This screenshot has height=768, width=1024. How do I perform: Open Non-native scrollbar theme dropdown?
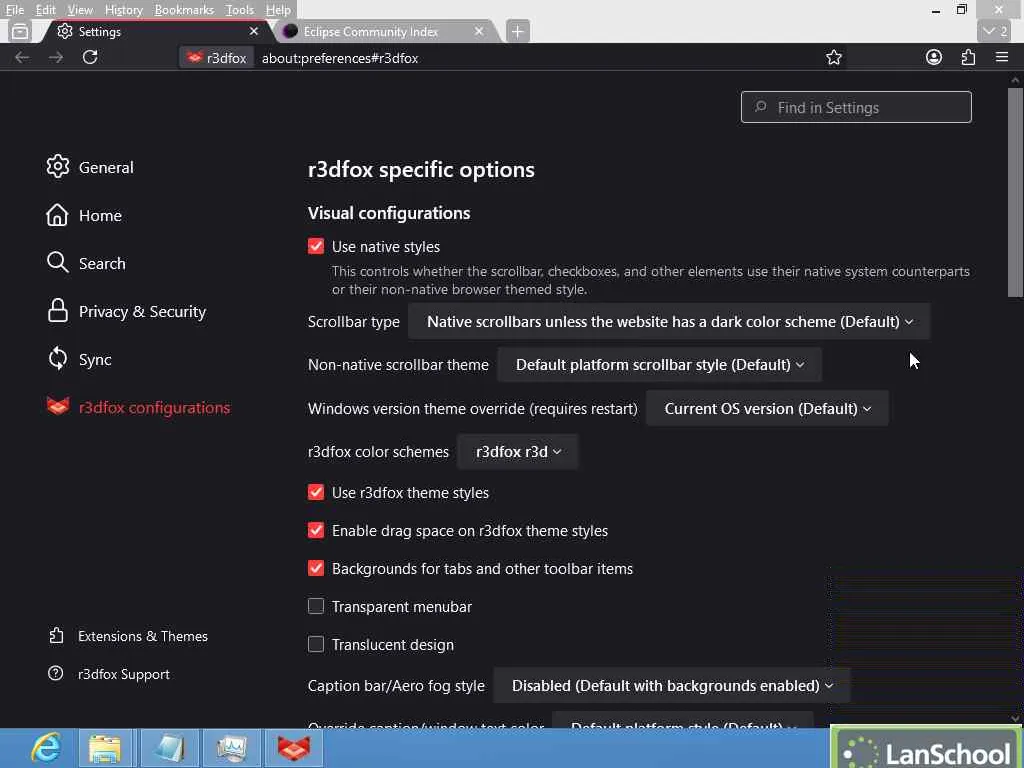click(660, 364)
